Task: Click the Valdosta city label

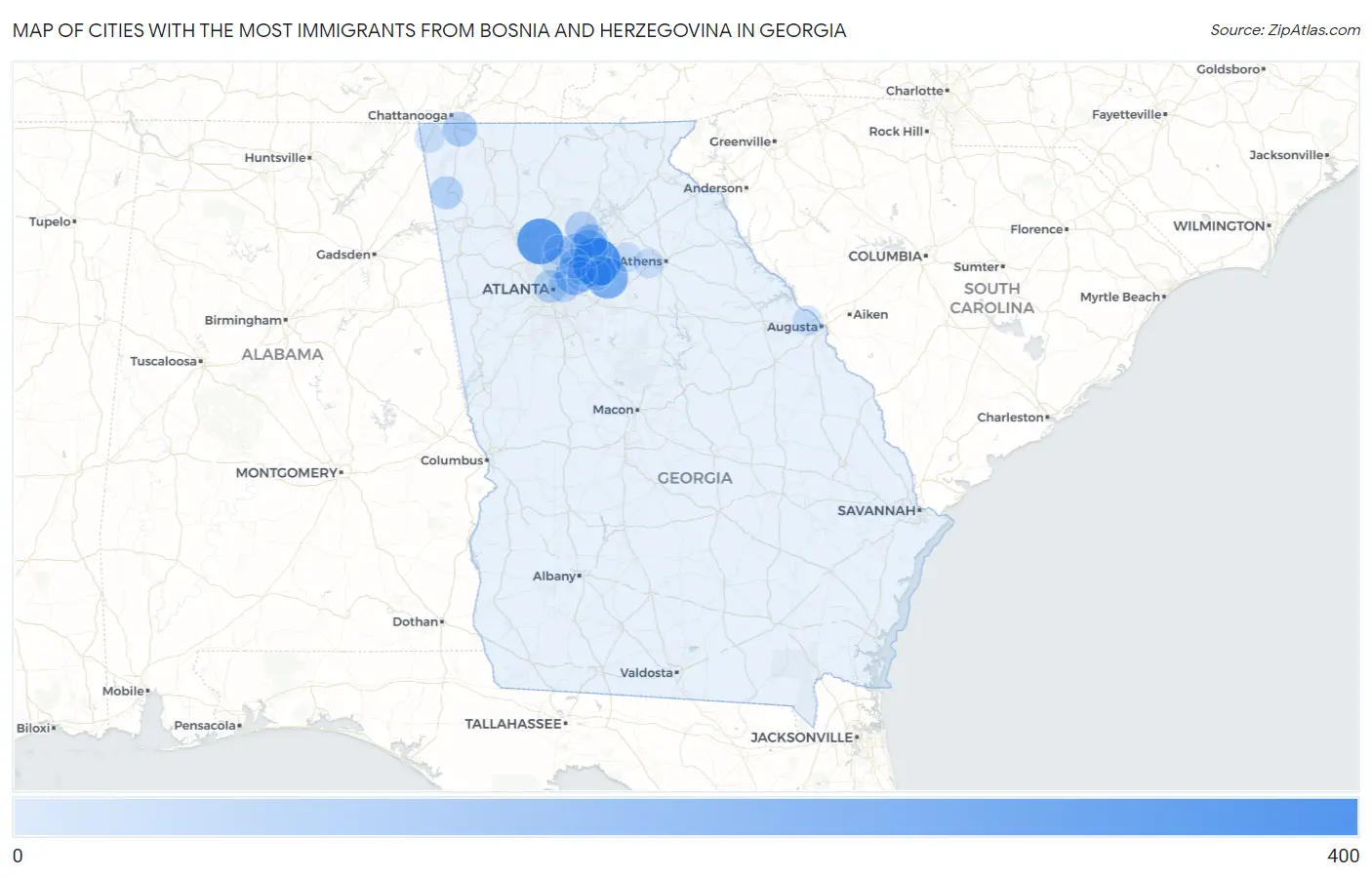Action: [646, 673]
